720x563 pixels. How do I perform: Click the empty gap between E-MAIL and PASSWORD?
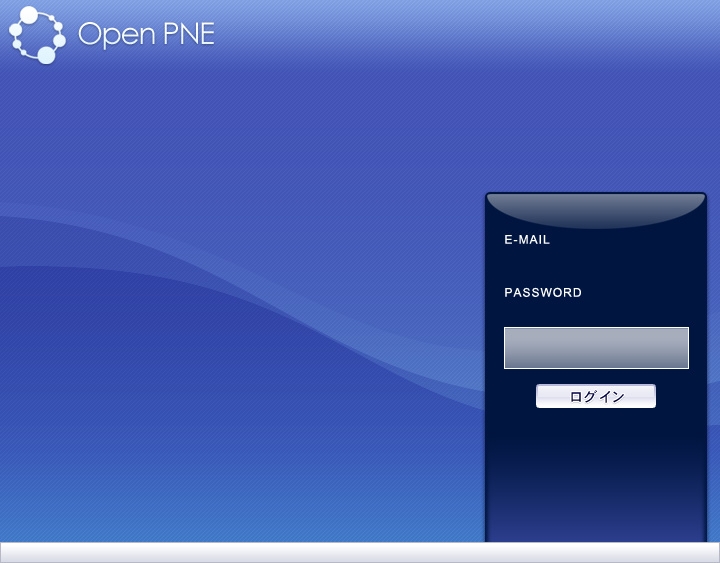pyautogui.click(x=595, y=267)
